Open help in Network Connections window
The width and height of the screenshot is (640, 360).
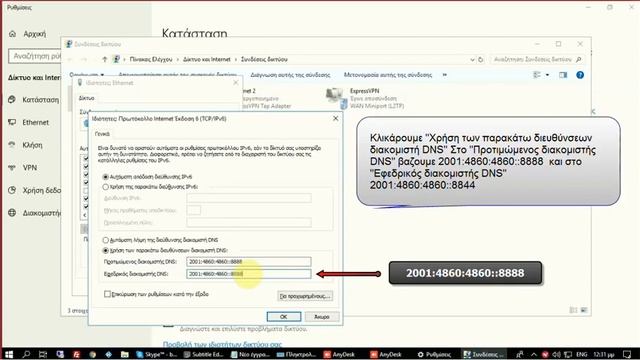point(580,75)
